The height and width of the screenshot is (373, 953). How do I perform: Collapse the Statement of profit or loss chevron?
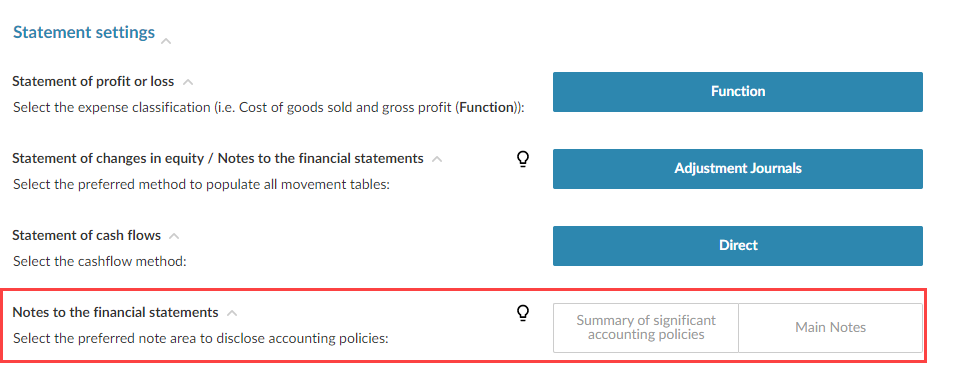tap(188, 81)
